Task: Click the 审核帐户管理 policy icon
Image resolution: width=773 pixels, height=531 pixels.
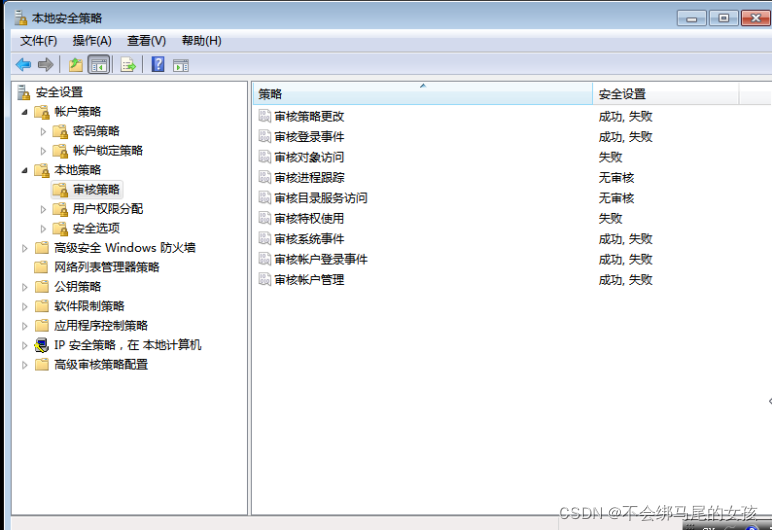Action: click(265, 280)
